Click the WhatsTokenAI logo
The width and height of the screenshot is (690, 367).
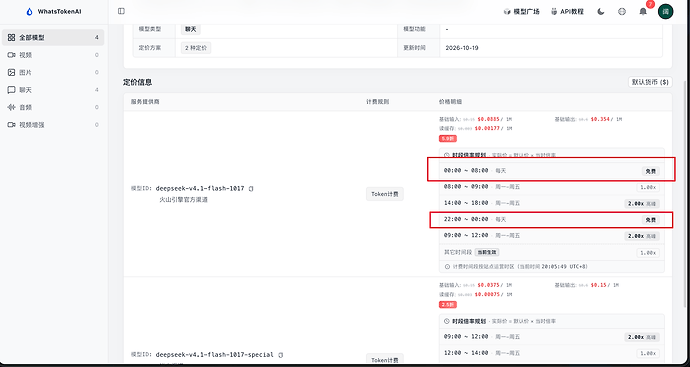click(54, 12)
